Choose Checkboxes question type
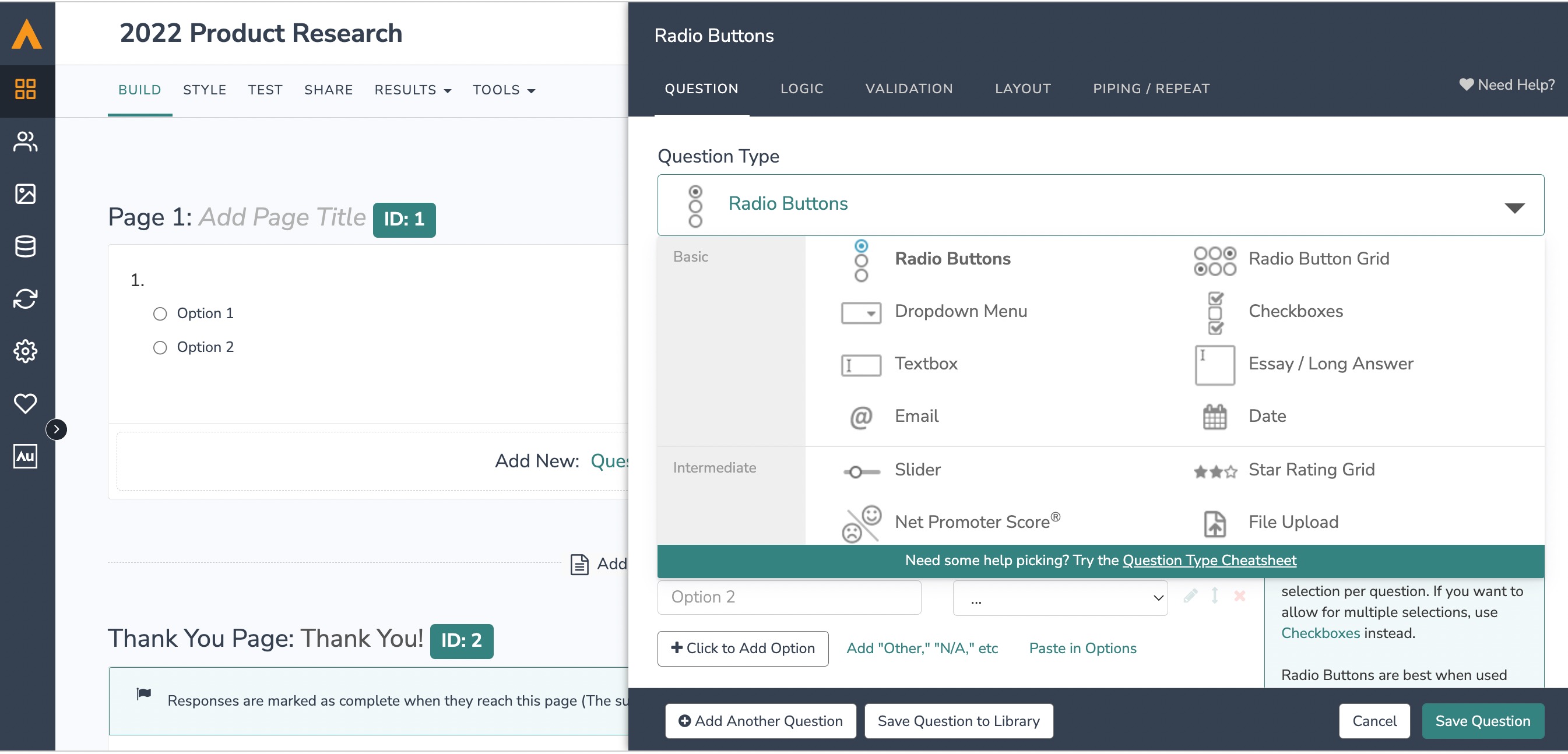This screenshot has width=1568, height=754. pos(1295,312)
